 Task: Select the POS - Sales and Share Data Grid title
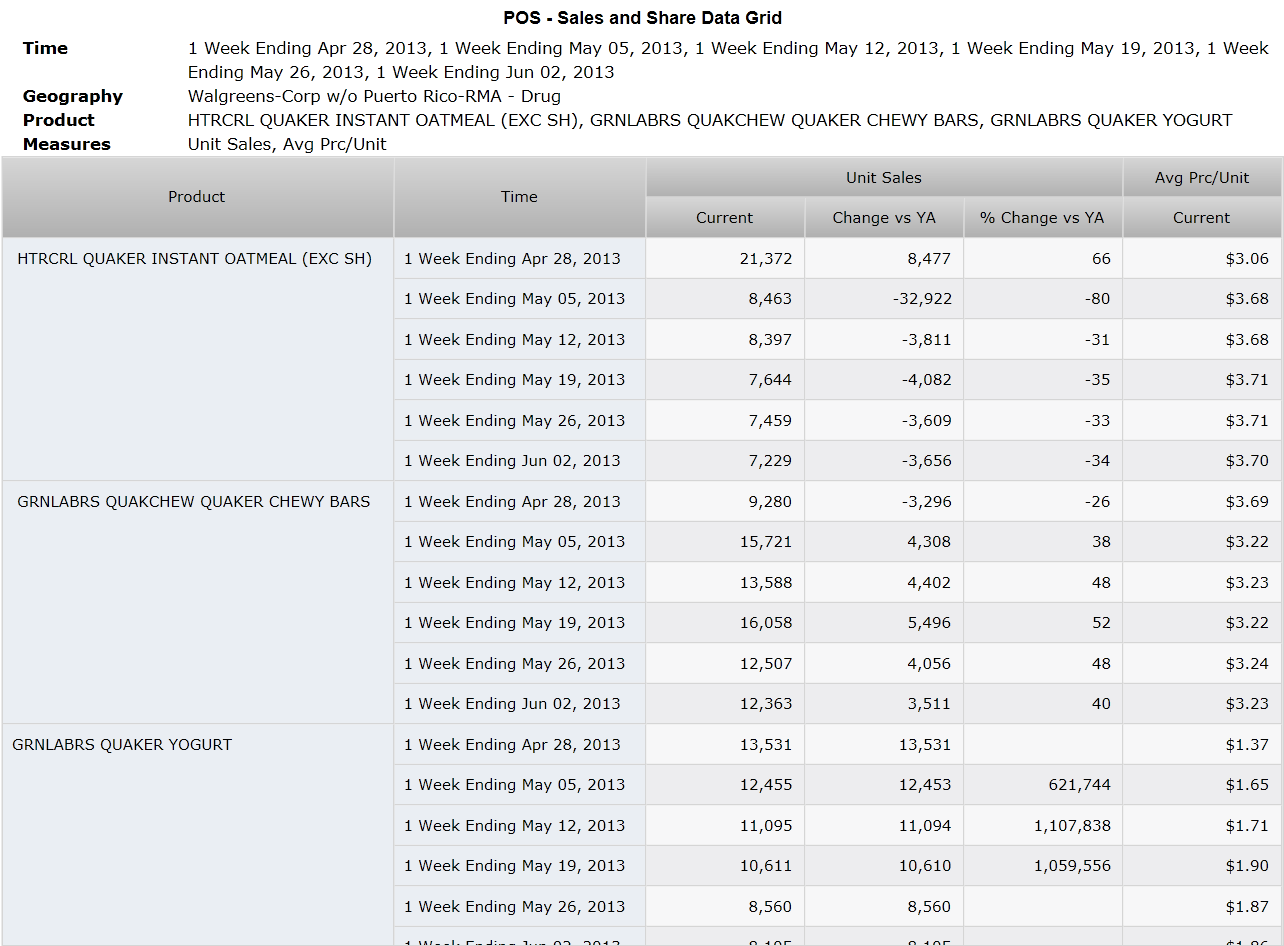[x=642, y=18]
